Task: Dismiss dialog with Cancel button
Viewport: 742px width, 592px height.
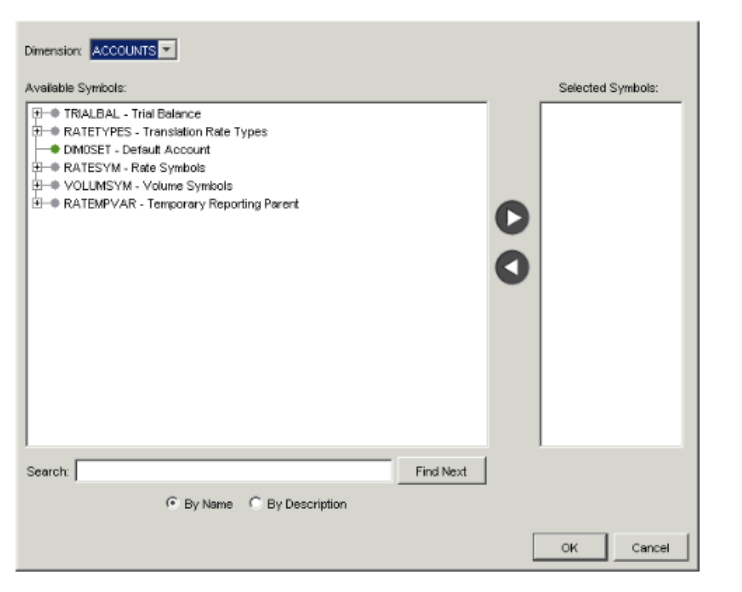Action: [x=651, y=548]
